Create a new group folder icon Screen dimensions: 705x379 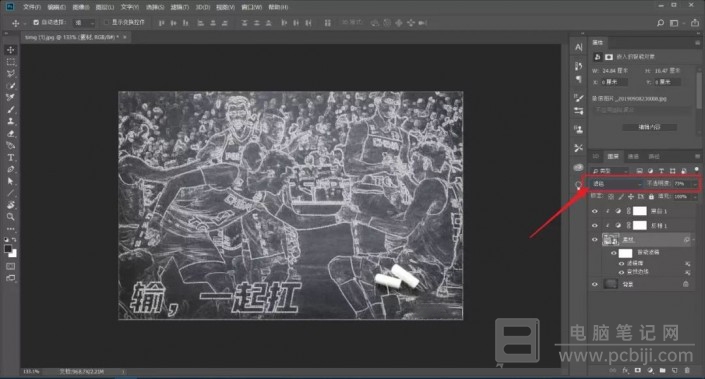click(662, 370)
